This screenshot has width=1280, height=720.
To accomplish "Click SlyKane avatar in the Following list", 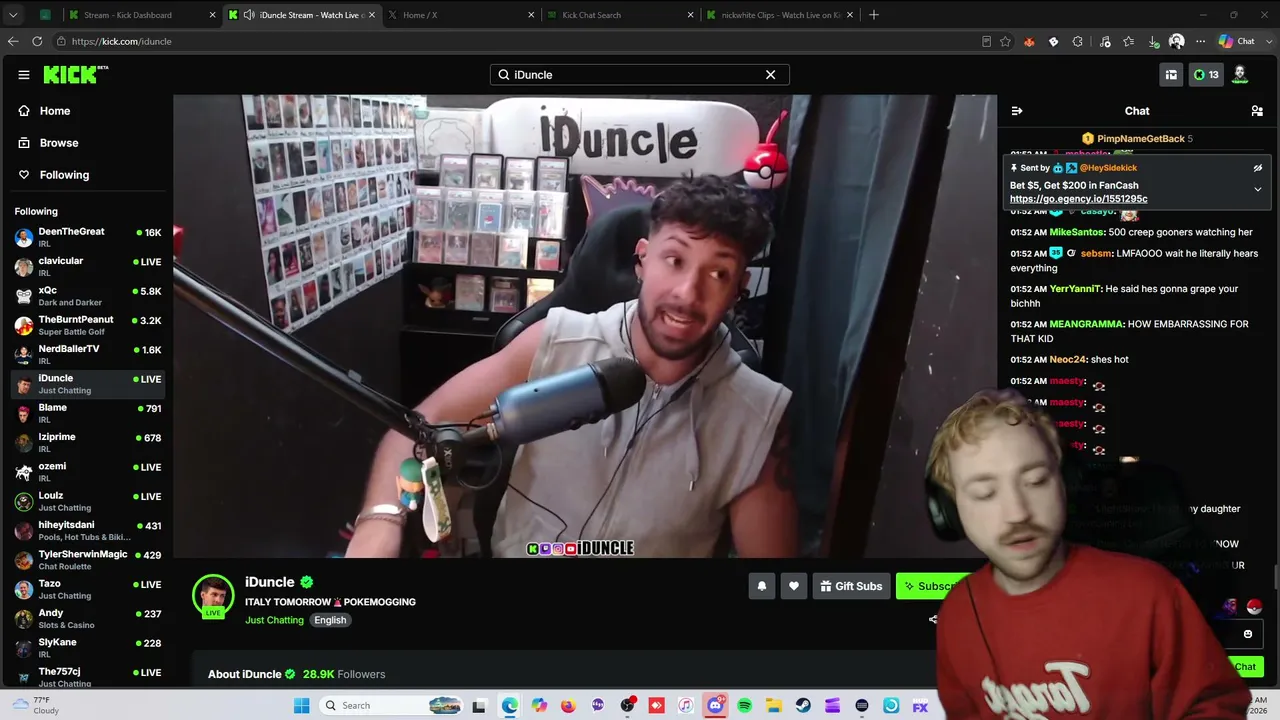I will (x=24, y=647).
